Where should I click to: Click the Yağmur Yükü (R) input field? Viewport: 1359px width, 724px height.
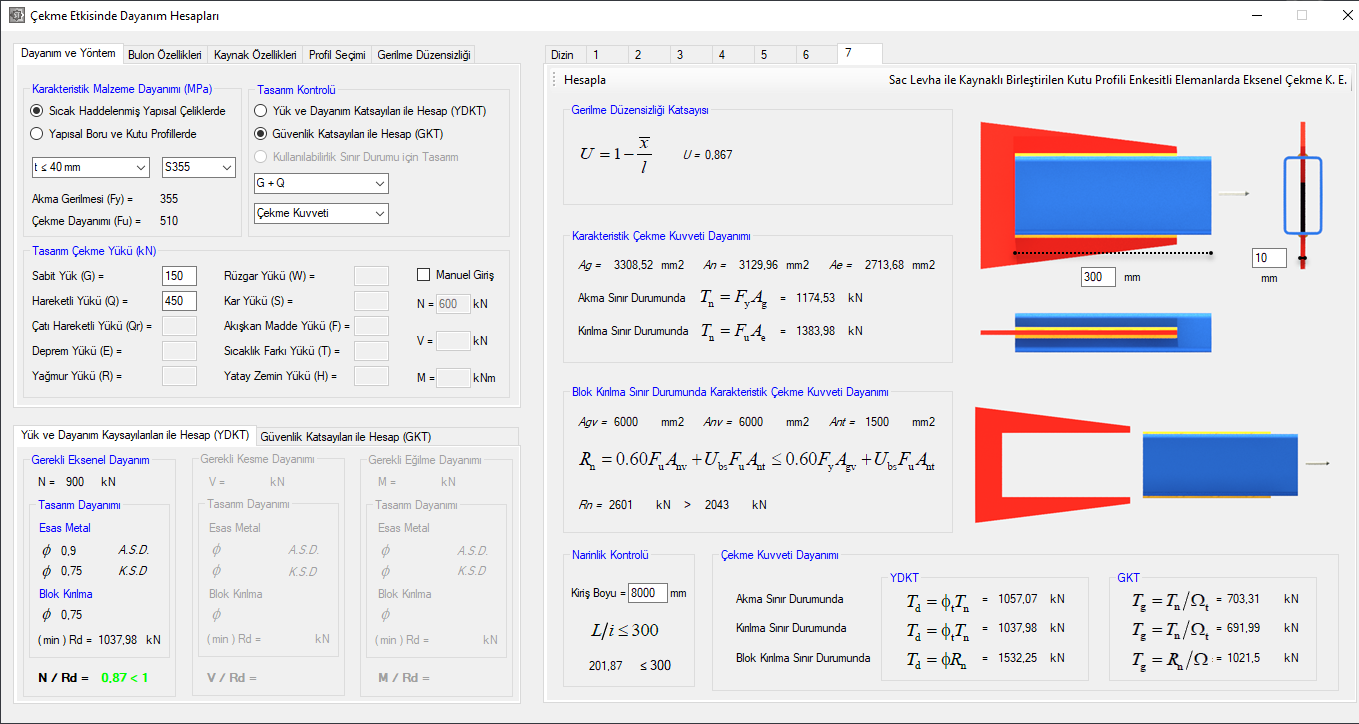(179, 376)
